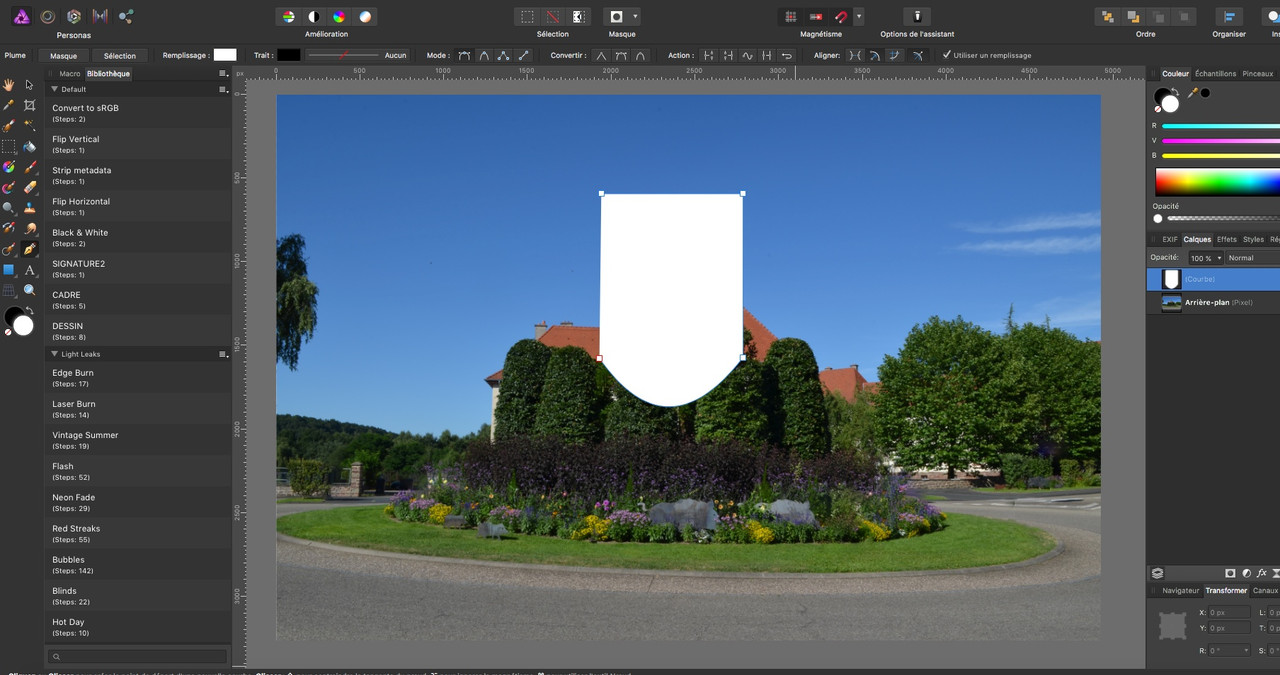The image size is (1280, 675).
Task: Enable Smart mode under Mode options
Action: [484, 55]
